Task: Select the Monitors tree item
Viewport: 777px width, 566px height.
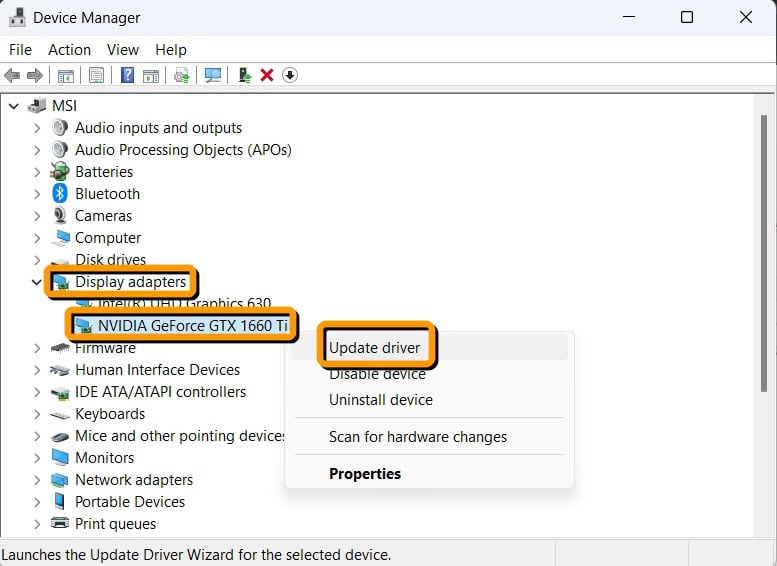Action: [x=104, y=458]
